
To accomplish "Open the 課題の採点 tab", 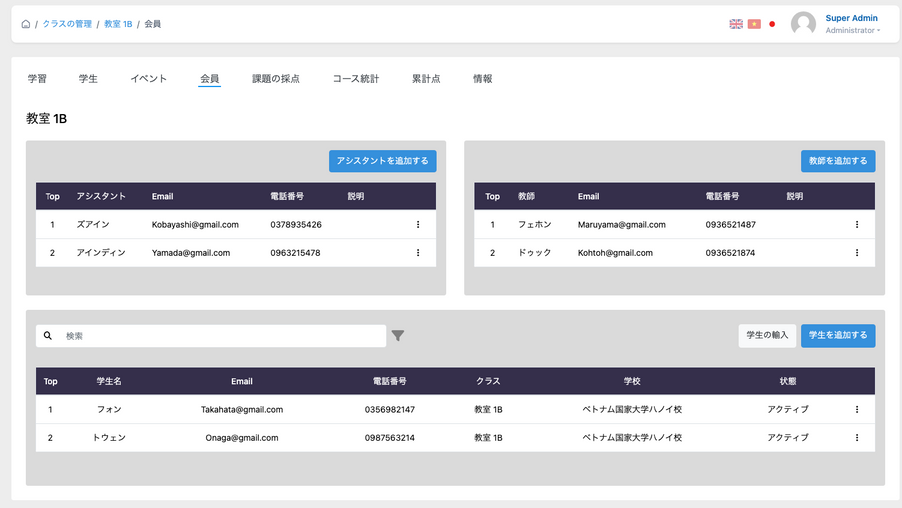I will [276, 79].
